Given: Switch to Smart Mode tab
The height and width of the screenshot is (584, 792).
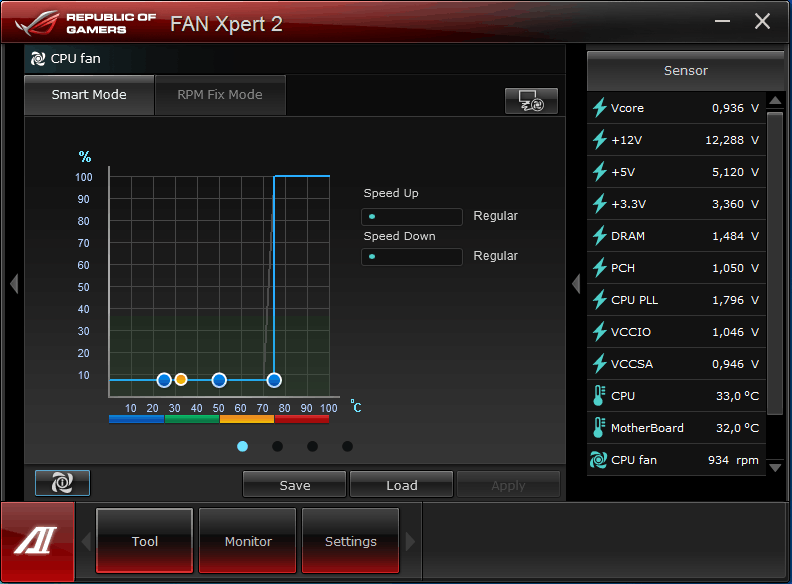Looking at the screenshot, I should 89,95.
